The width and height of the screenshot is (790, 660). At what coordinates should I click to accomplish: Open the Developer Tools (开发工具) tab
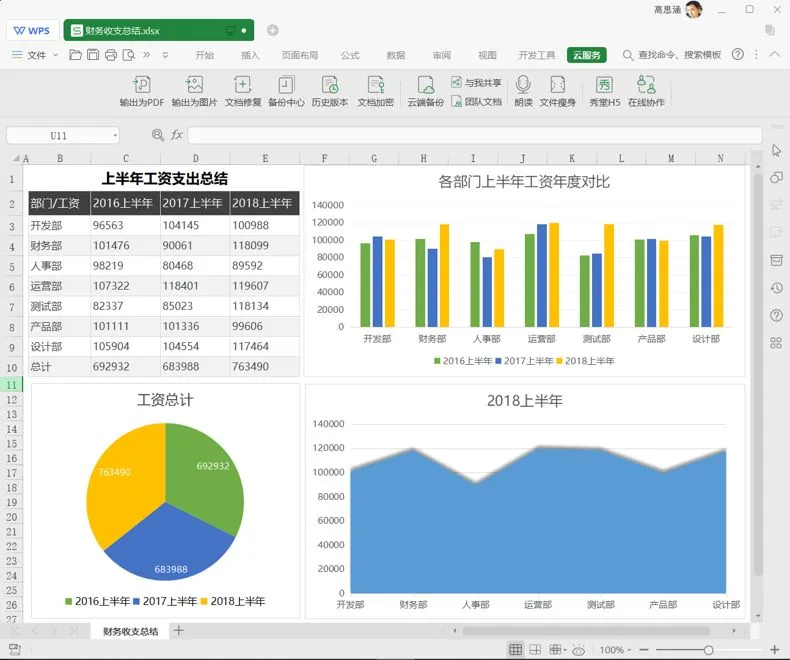point(537,55)
